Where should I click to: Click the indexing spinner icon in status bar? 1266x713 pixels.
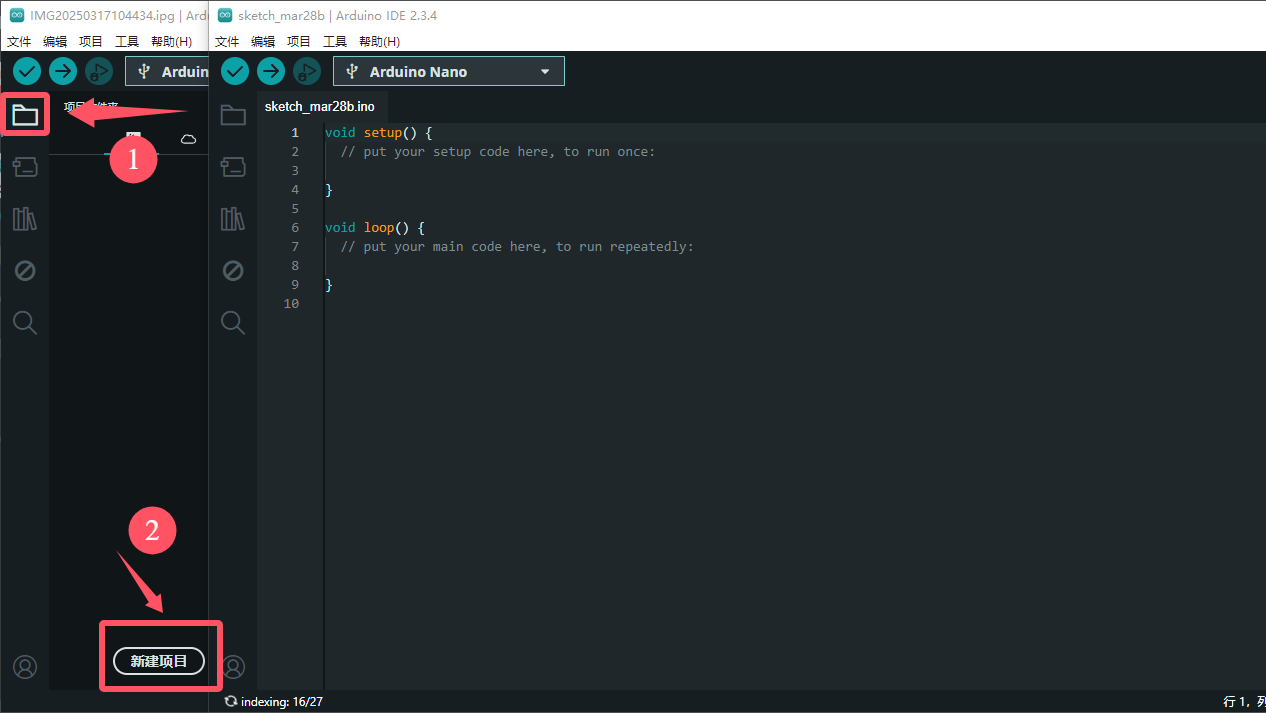pos(231,702)
